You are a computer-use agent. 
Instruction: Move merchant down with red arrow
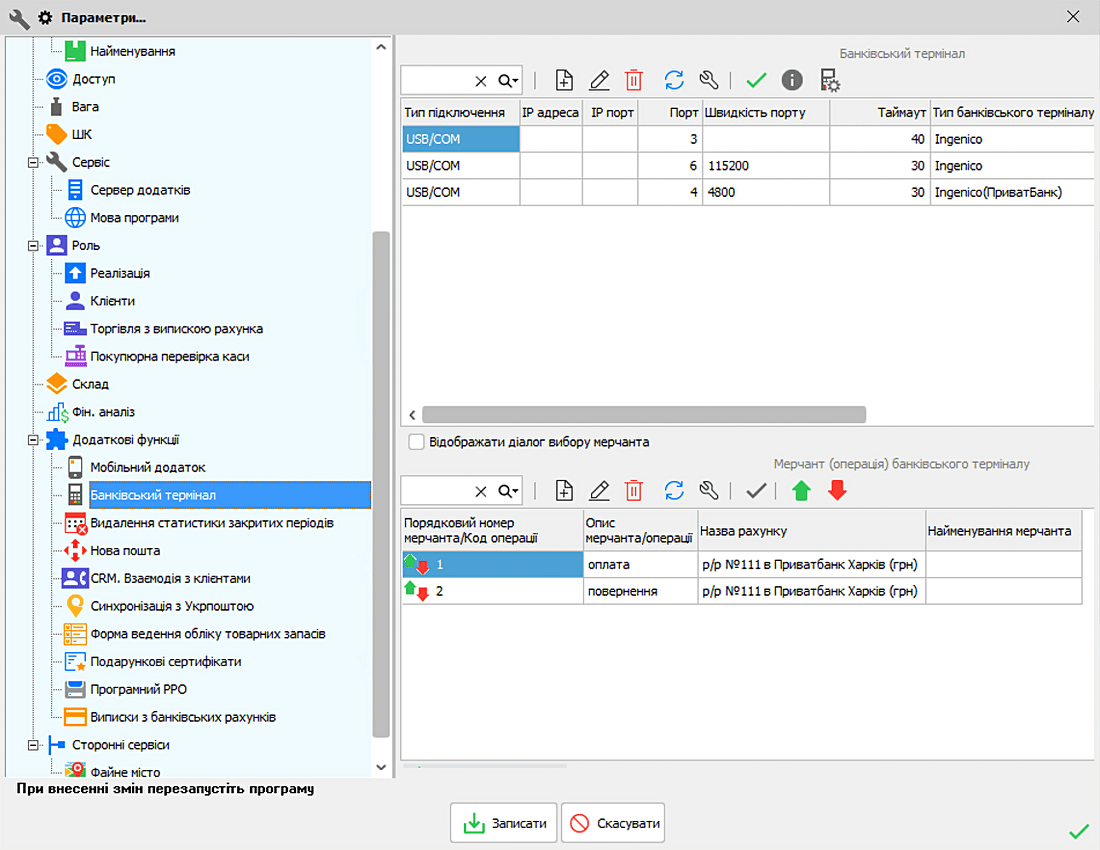(x=837, y=490)
